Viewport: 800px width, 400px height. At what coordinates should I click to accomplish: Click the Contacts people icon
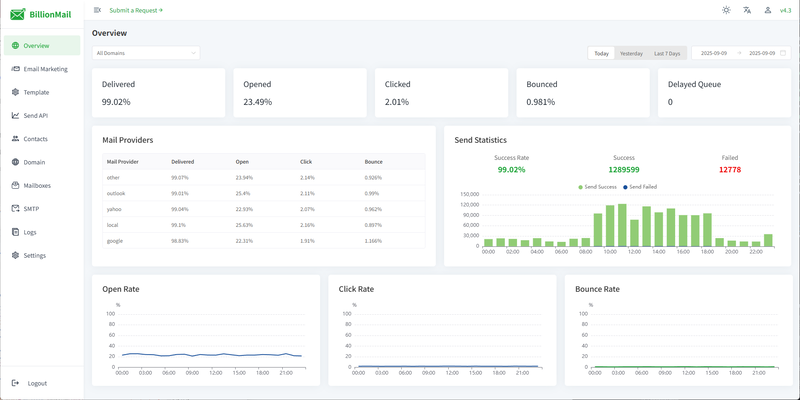[15, 139]
